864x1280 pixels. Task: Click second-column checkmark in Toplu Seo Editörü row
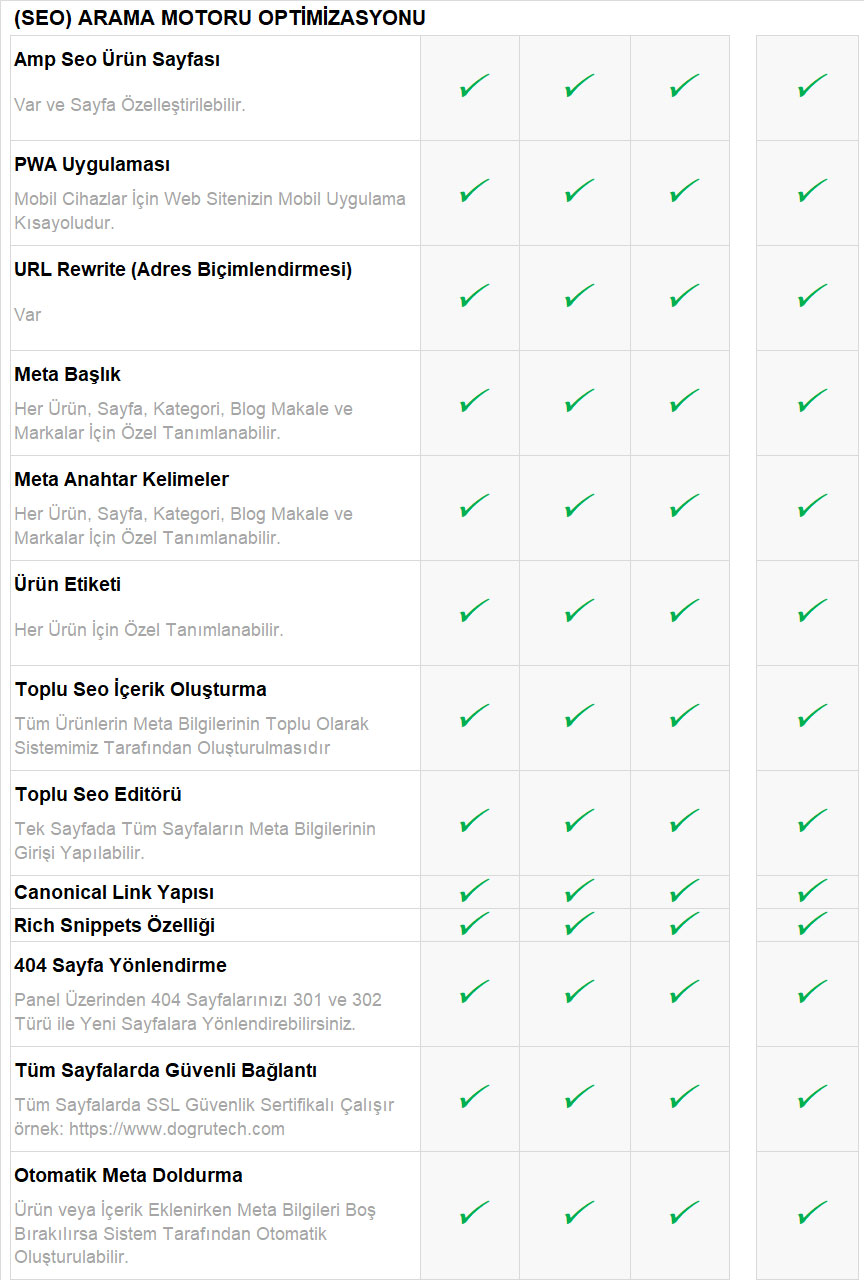click(579, 821)
